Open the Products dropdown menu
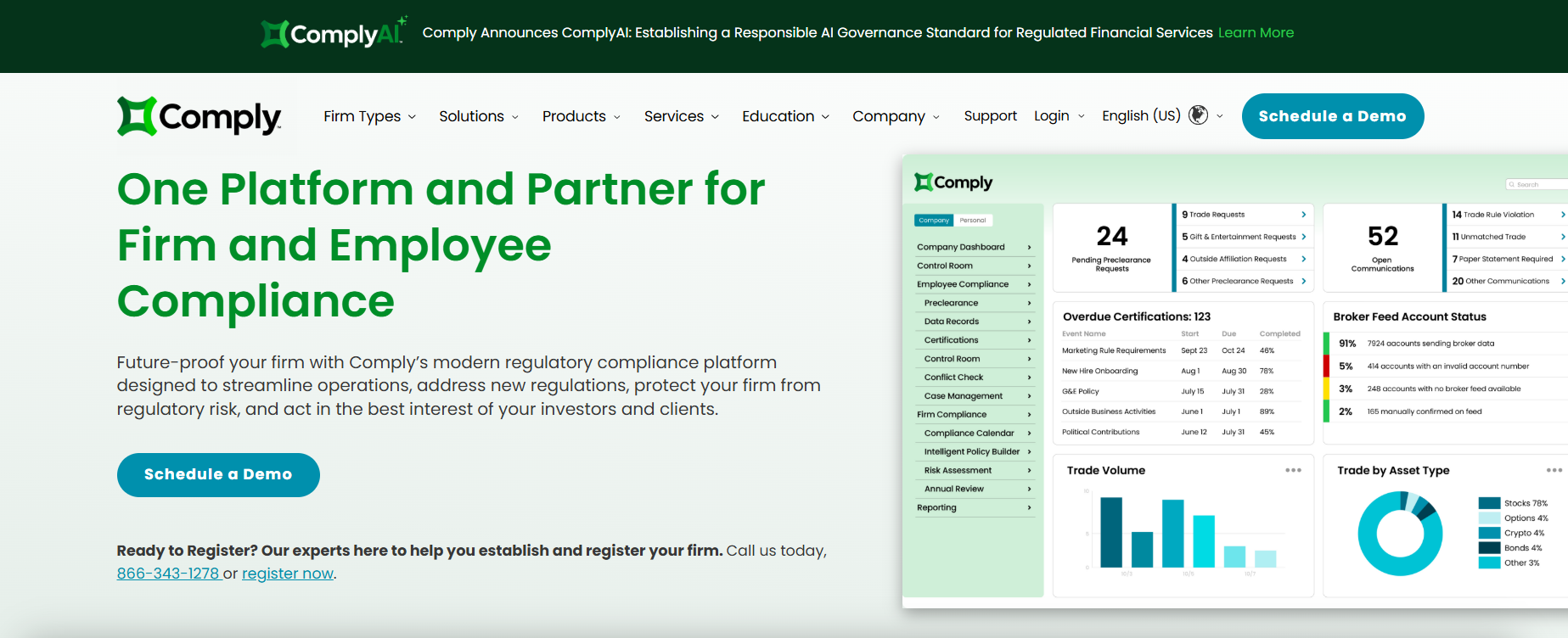The image size is (1568, 638). coord(582,116)
